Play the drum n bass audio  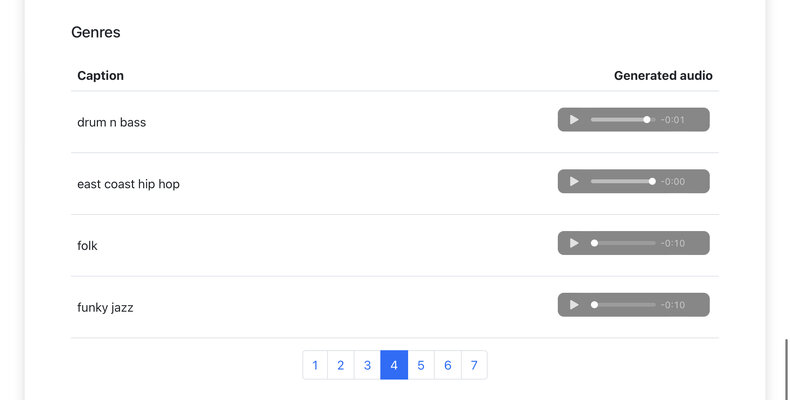[574, 120]
